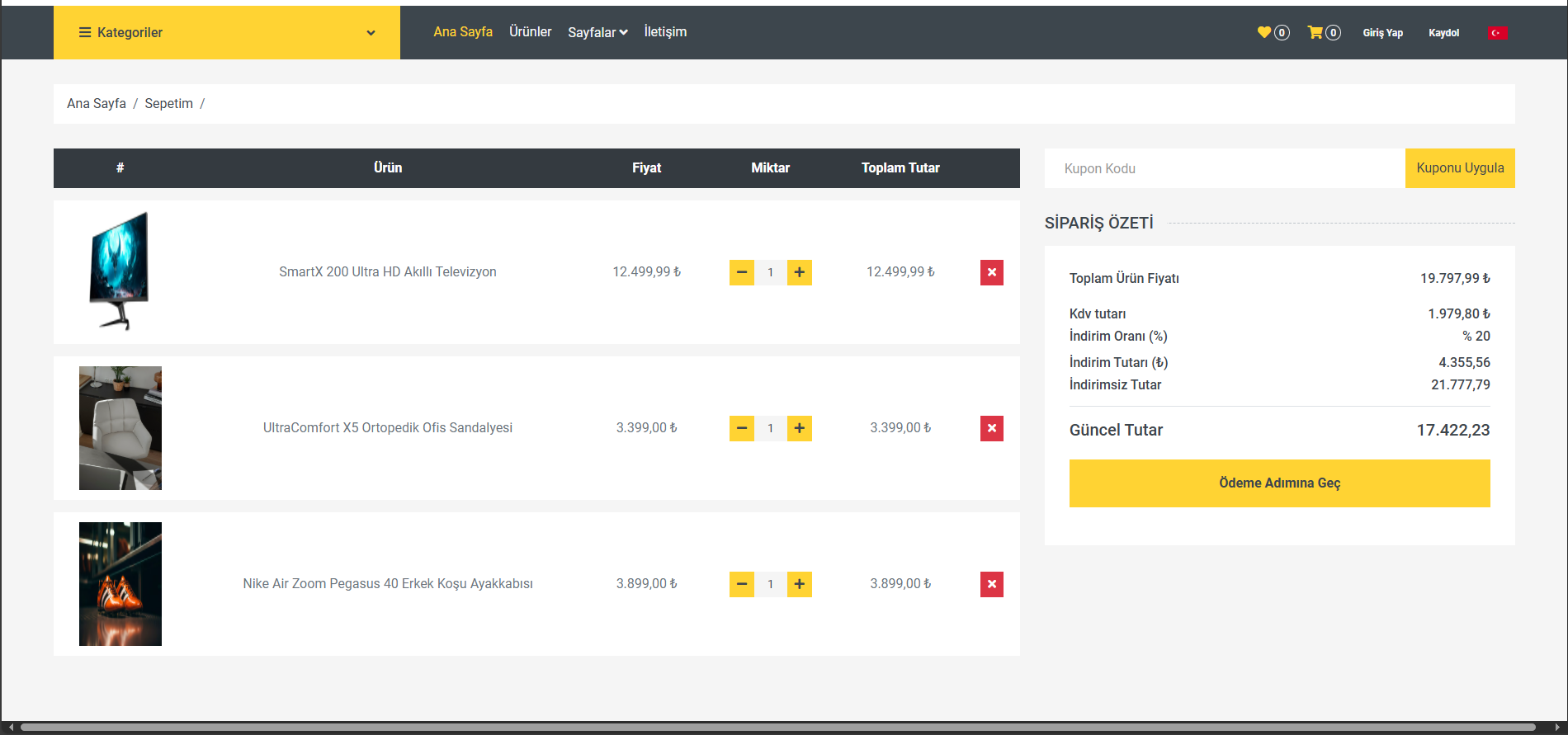Viewport: 1568px width, 735px height.
Task: Open the Sayfalar dropdown menu
Action: pos(597,33)
